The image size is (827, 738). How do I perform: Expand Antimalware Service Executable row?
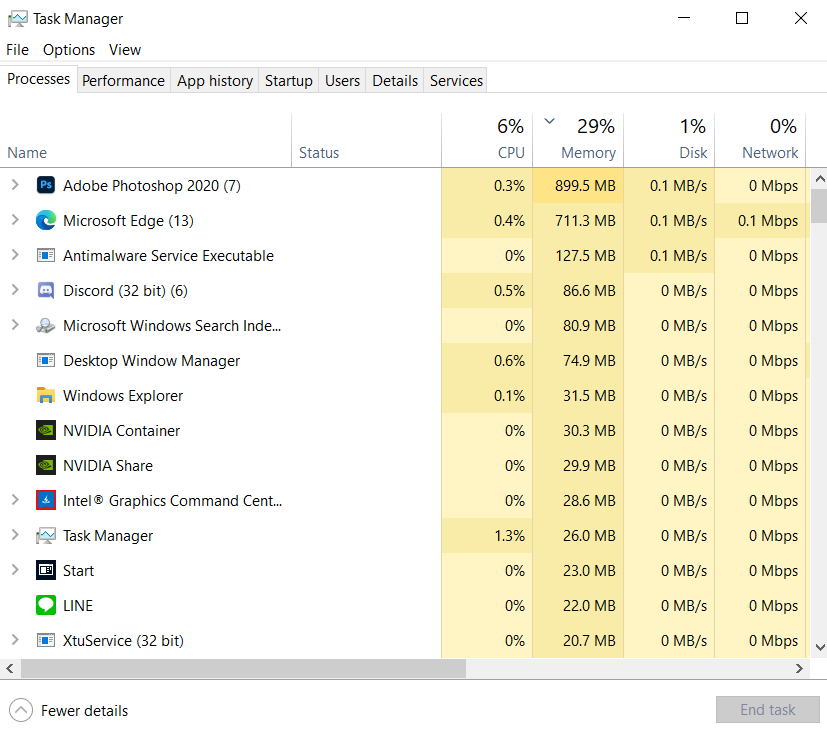tap(15, 255)
